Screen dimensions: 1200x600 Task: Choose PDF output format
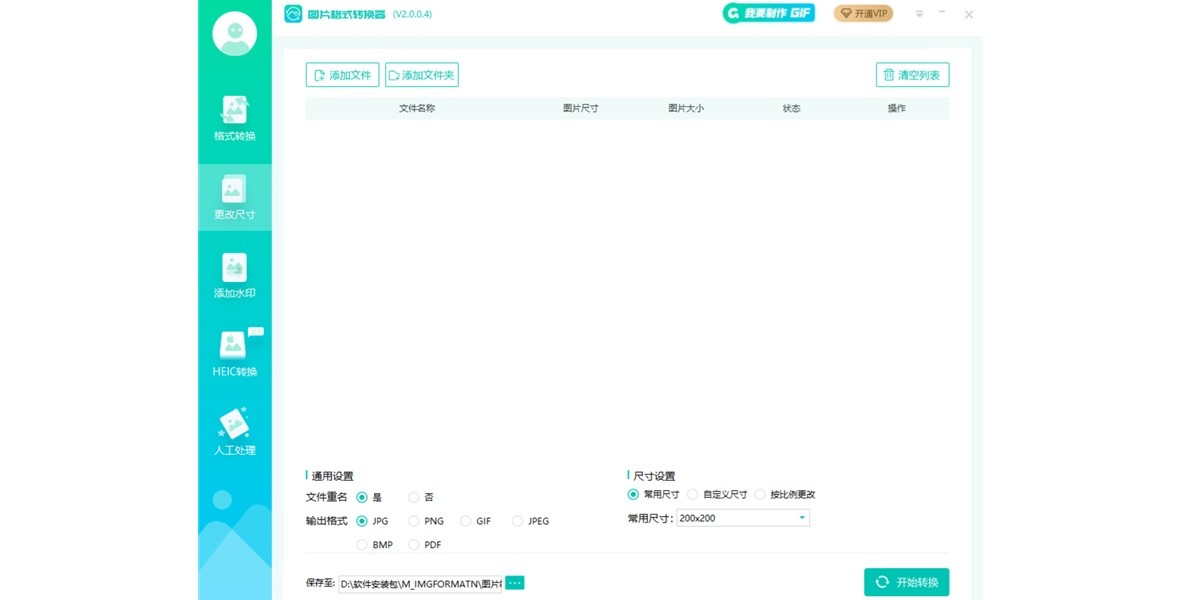(x=413, y=545)
